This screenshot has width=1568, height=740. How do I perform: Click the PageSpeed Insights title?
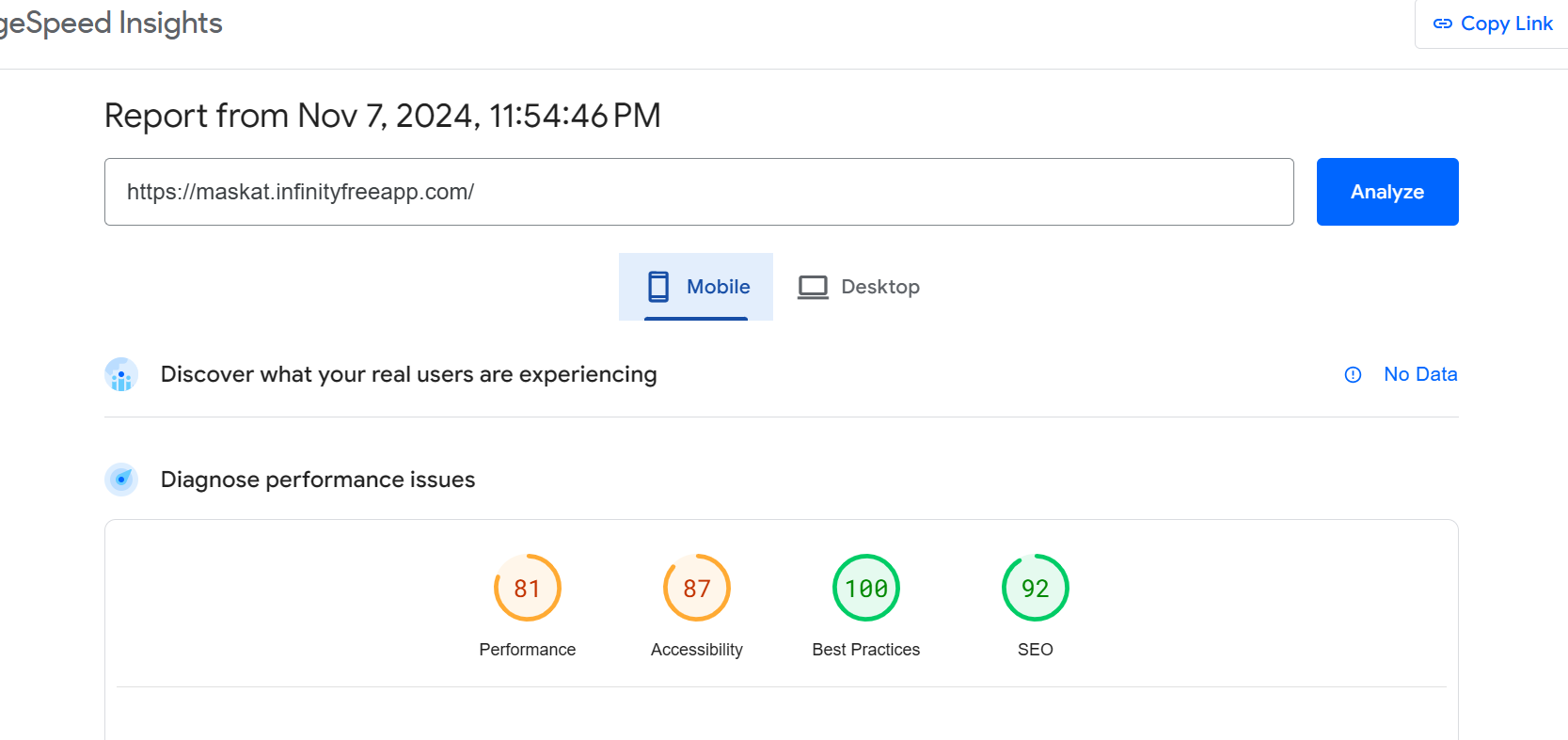(x=111, y=23)
